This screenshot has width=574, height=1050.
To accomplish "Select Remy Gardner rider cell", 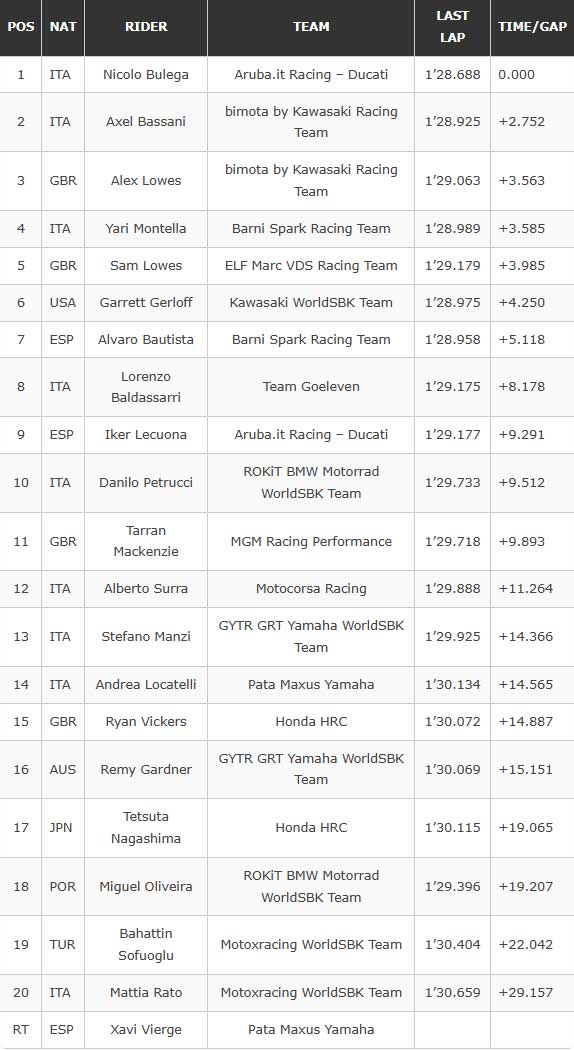I will click(146, 769).
